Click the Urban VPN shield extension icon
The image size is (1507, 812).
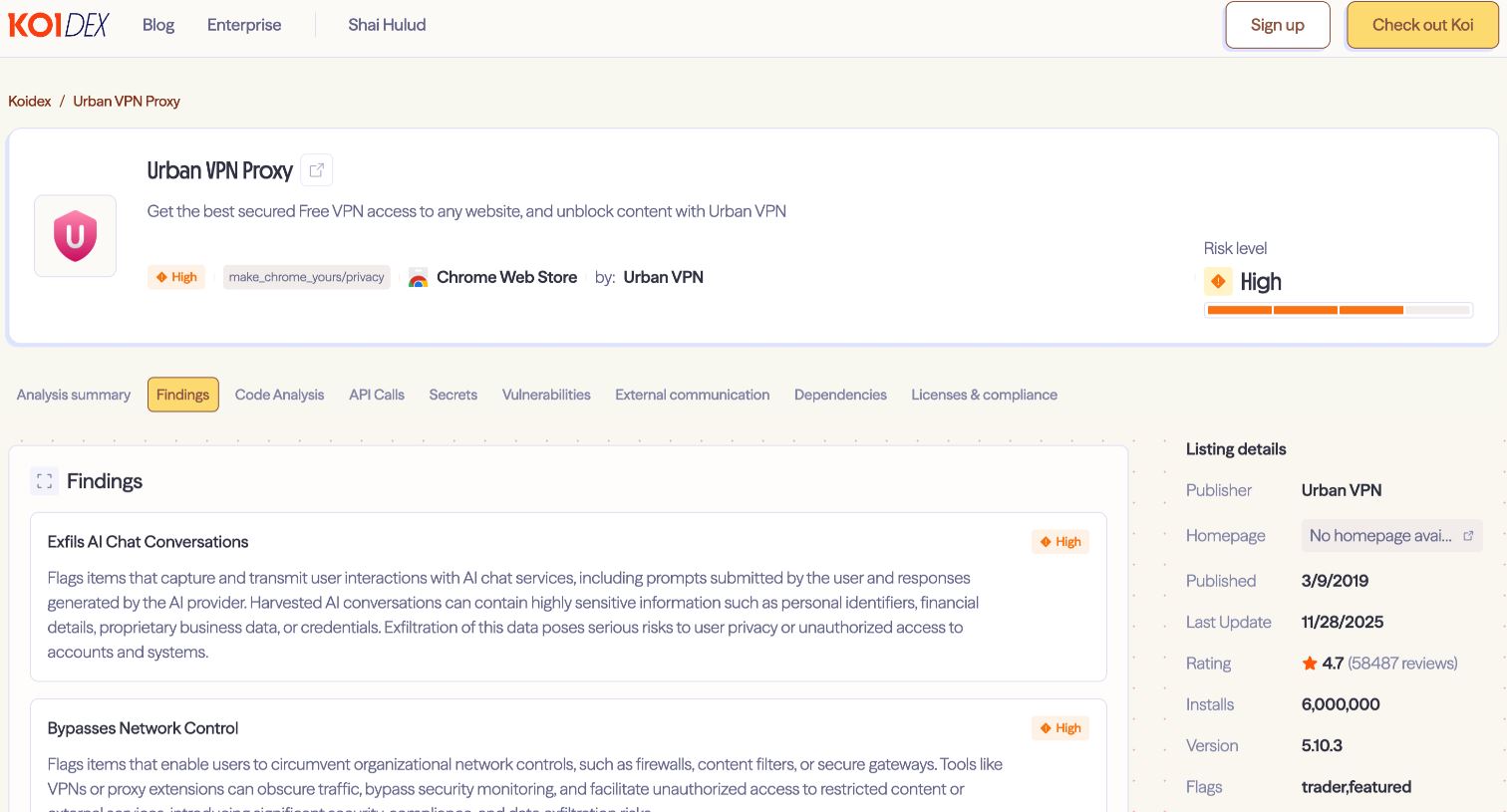click(x=76, y=236)
